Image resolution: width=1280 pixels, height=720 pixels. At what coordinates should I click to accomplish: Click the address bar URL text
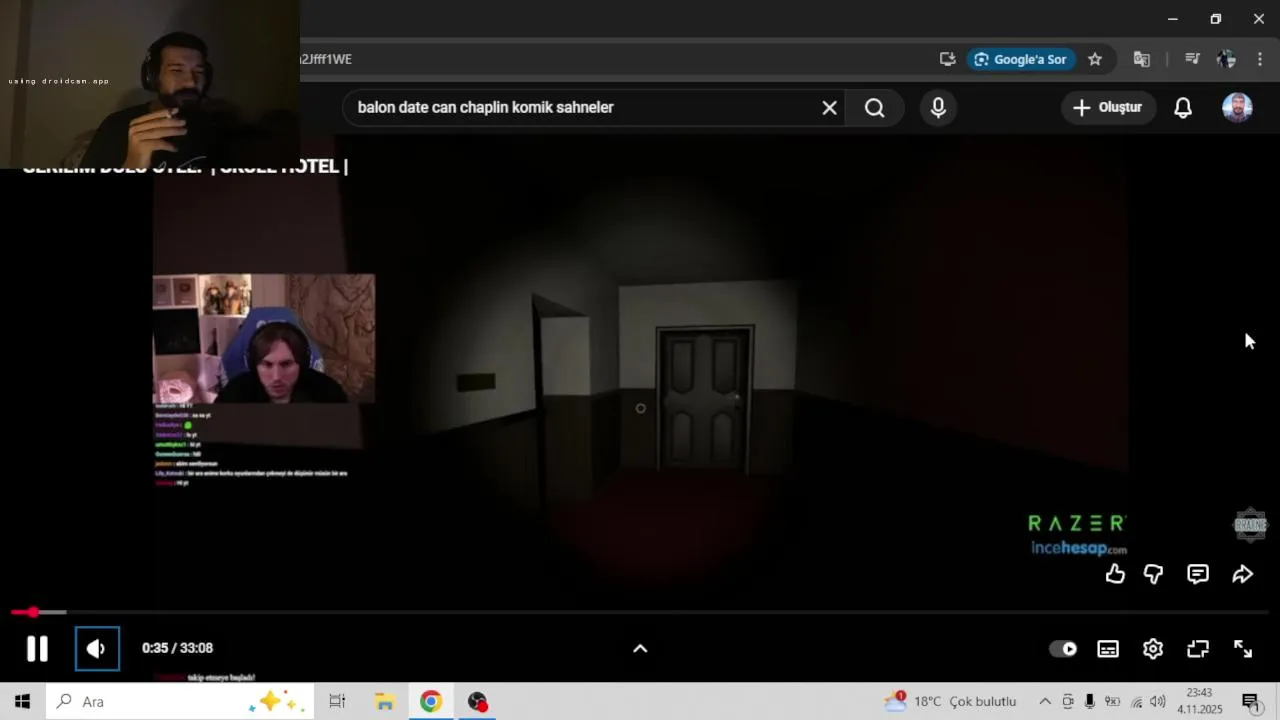[x=326, y=59]
